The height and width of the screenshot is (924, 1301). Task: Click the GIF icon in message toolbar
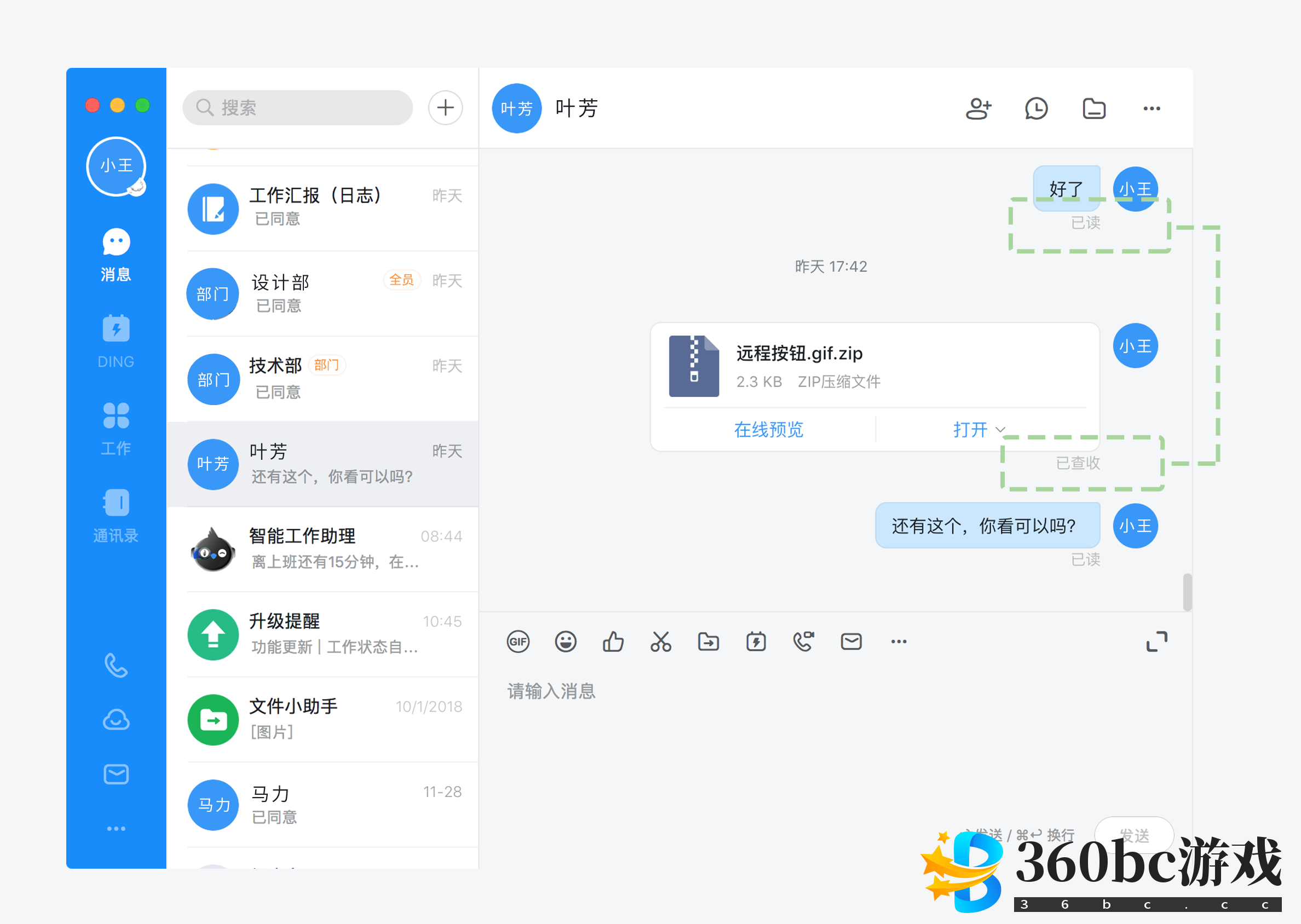pyautogui.click(x=518, y=642)
